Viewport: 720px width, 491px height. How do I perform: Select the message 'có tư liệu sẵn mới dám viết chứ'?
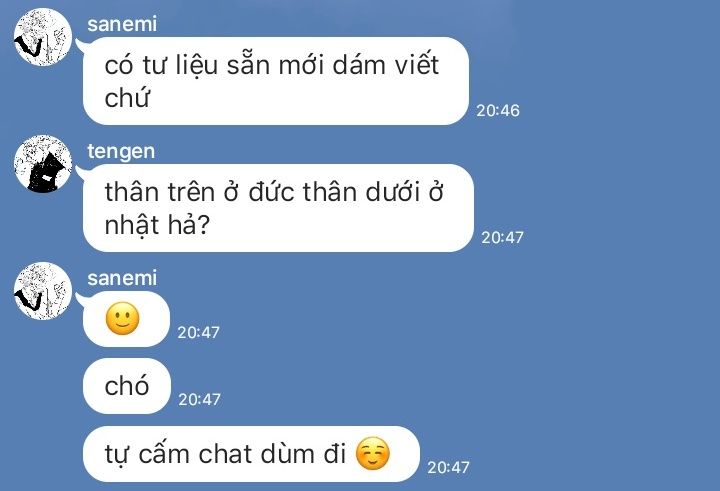276,81
